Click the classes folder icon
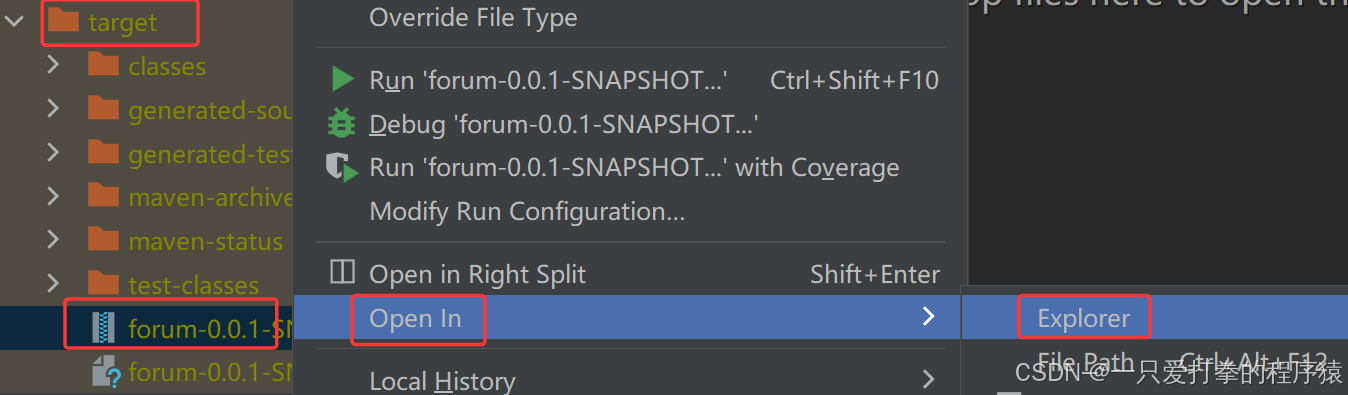Viewport: 1348px width, 395px height. [103, 66]
